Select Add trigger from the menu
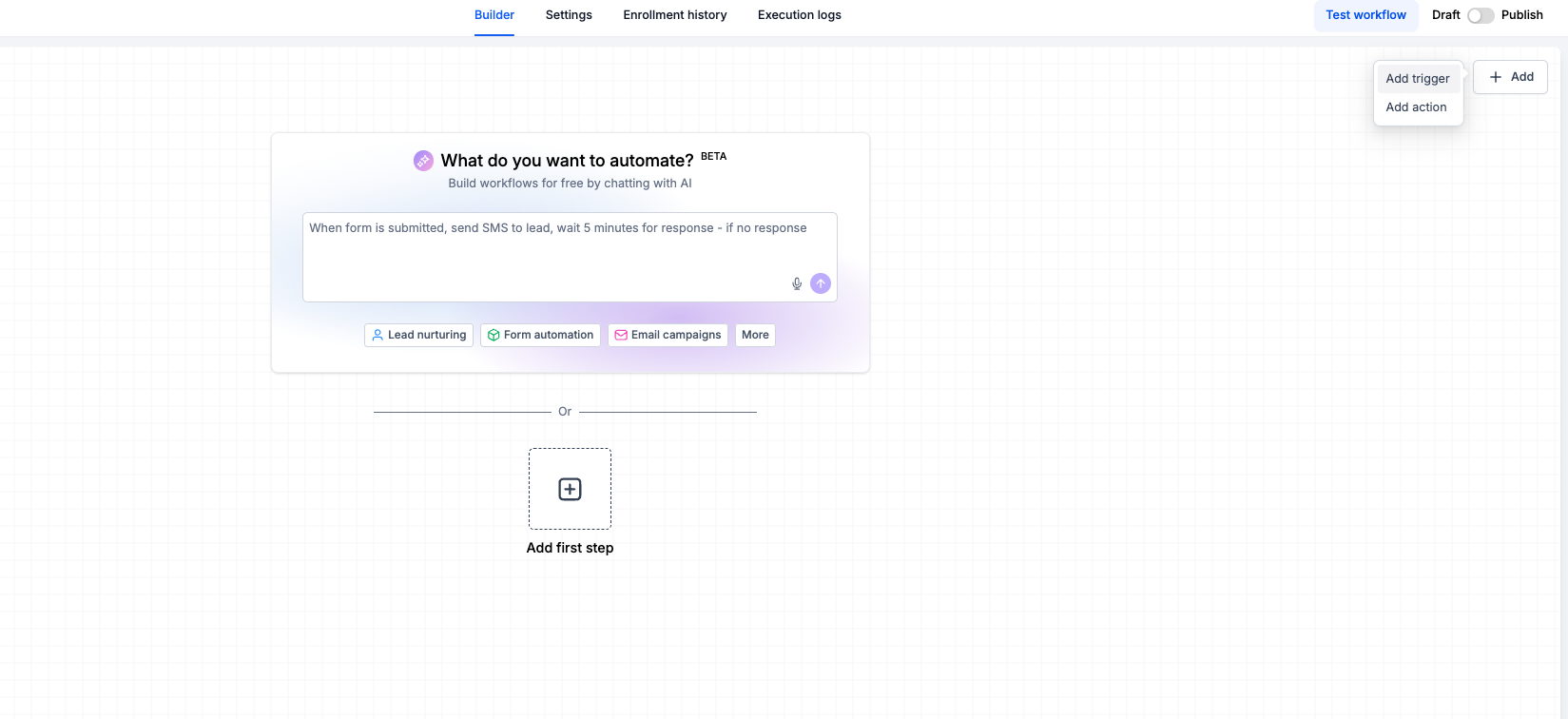 coord(1418,79)
